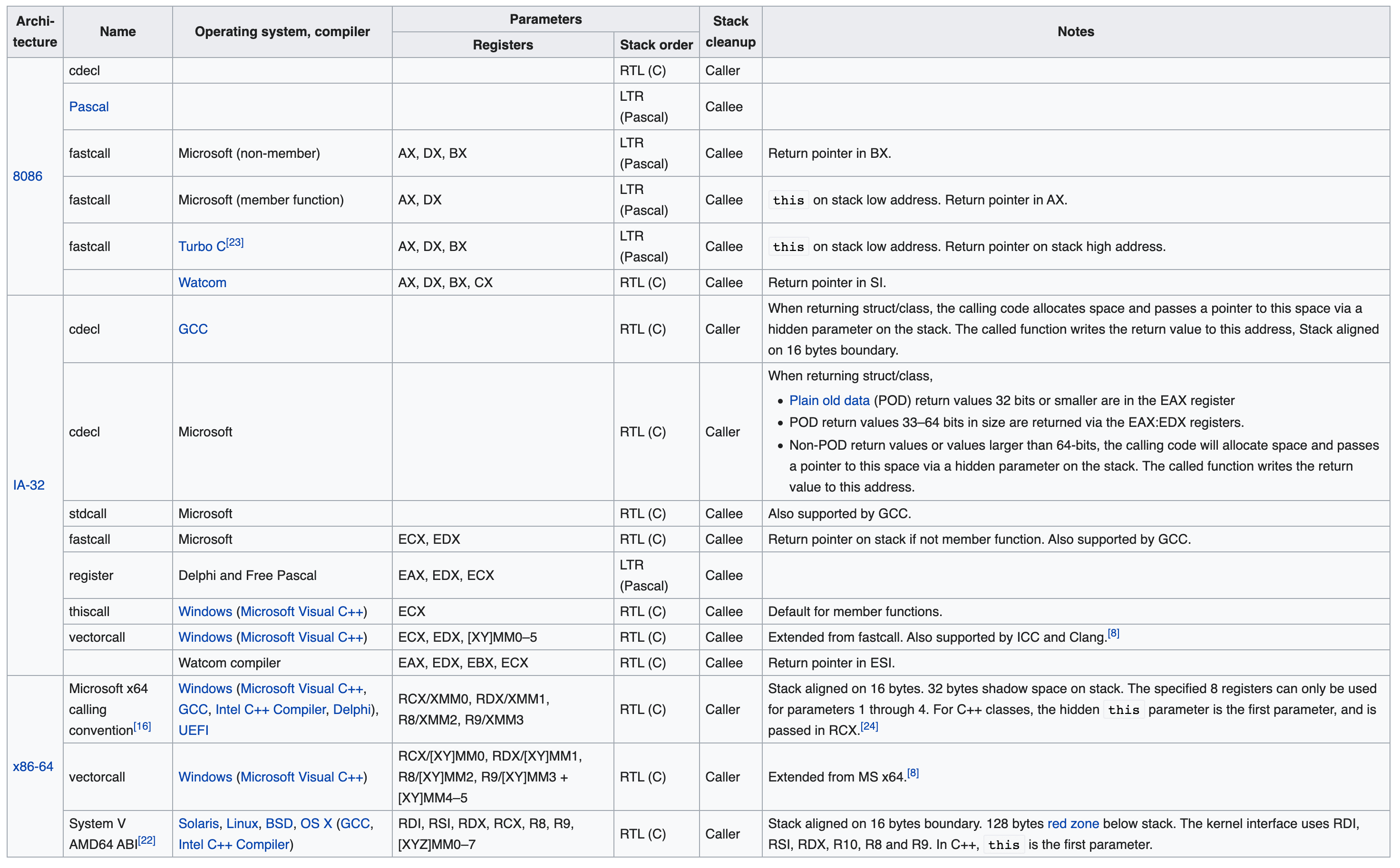Click the 'Registers' sub-header
This screenshot has height=868, width=1400.
(x=503, y=45)
